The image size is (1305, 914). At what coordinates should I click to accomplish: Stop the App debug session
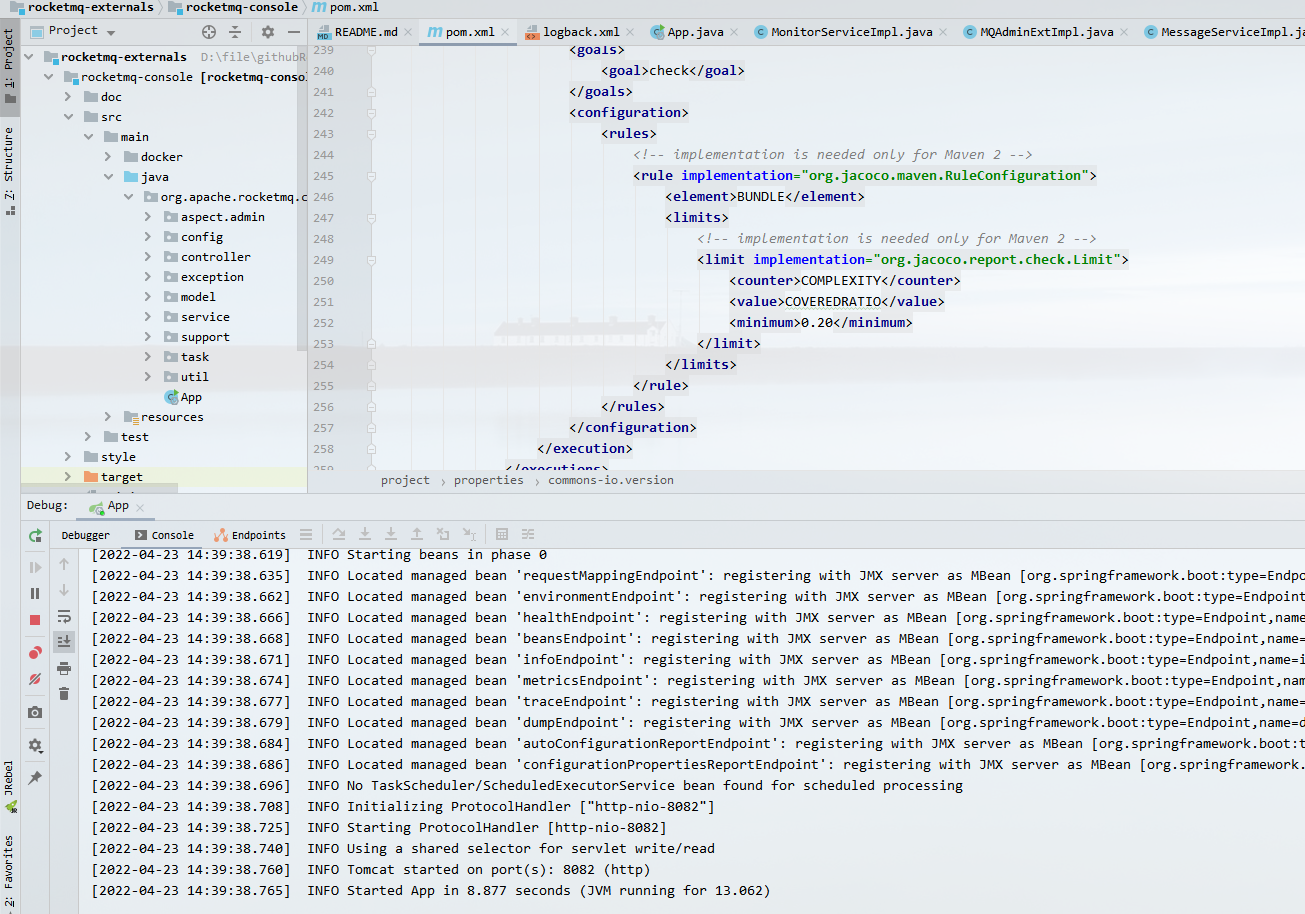35,620
